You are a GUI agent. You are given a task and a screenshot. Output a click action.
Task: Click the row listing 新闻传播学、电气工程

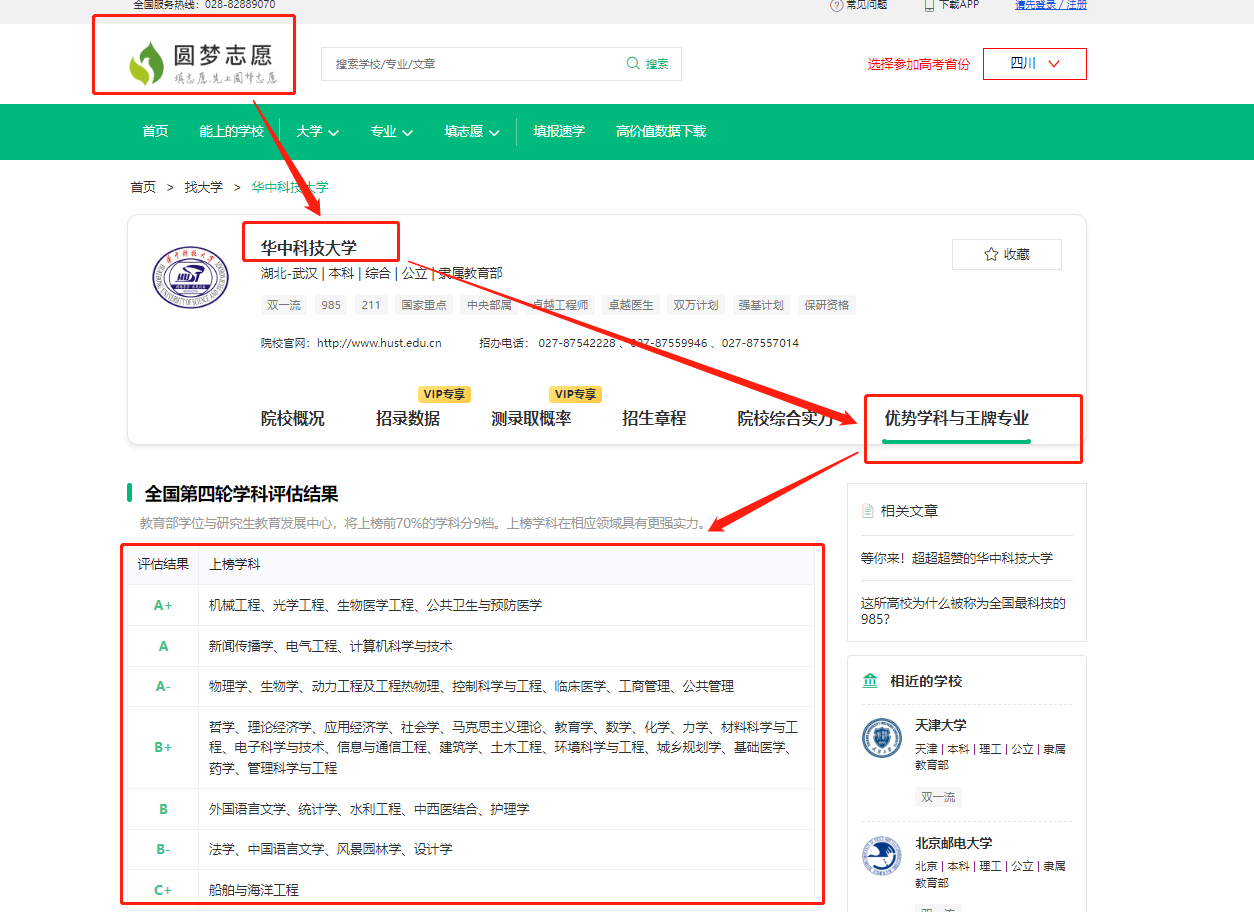coord(471,646)
